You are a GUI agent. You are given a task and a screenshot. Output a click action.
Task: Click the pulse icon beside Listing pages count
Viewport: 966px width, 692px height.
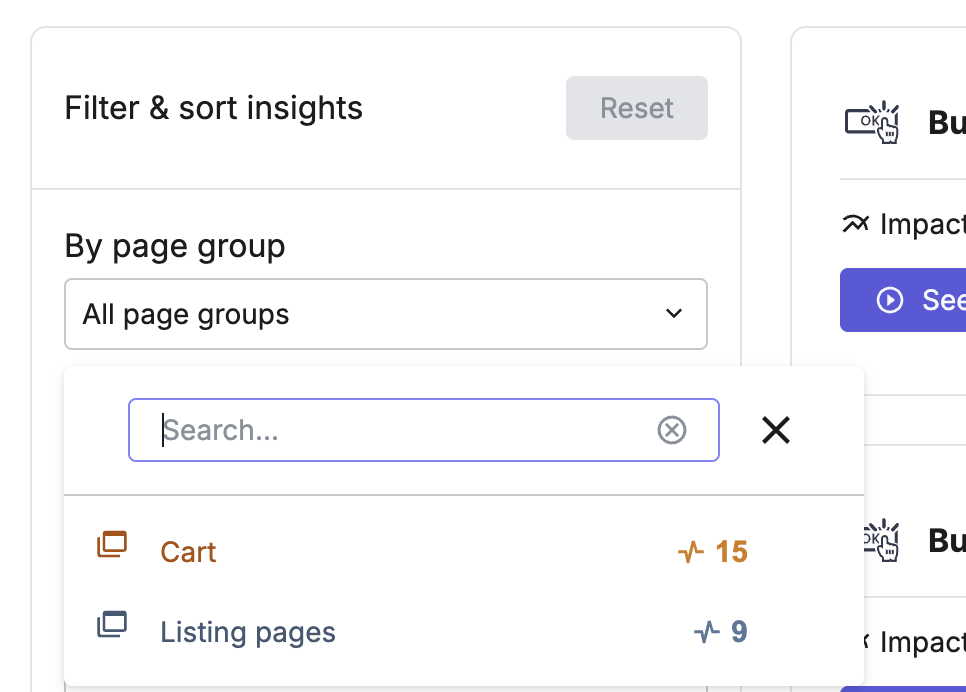(x=707, y=632)
